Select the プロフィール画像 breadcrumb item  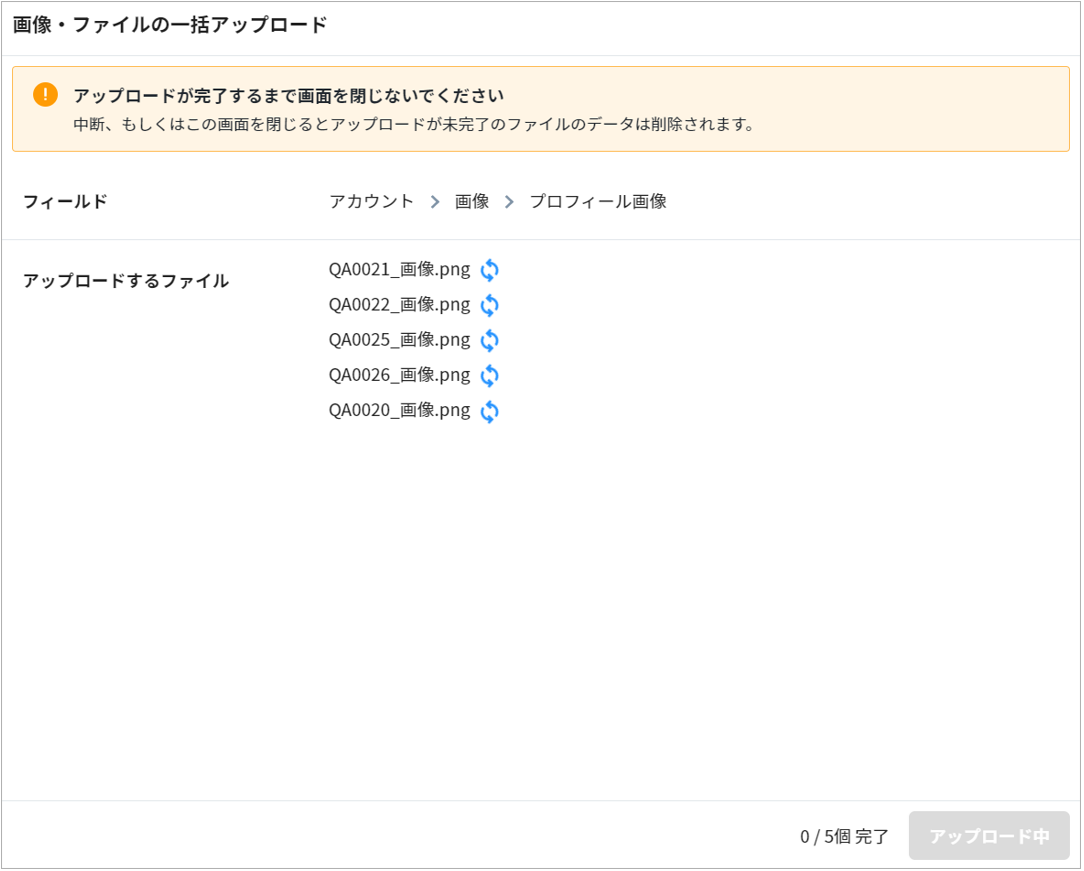coord(598,202)
